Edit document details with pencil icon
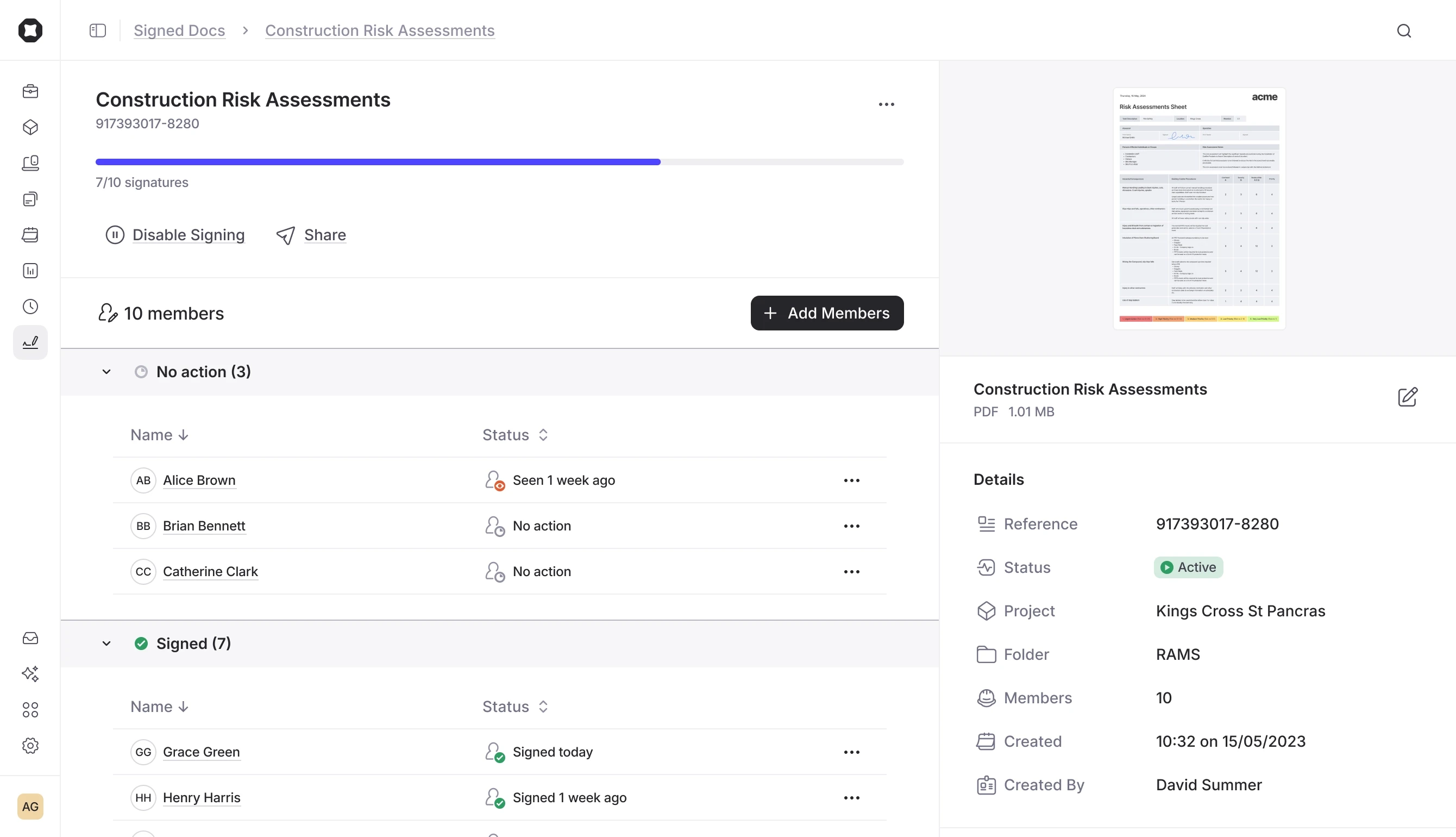 click(1407, 397)
